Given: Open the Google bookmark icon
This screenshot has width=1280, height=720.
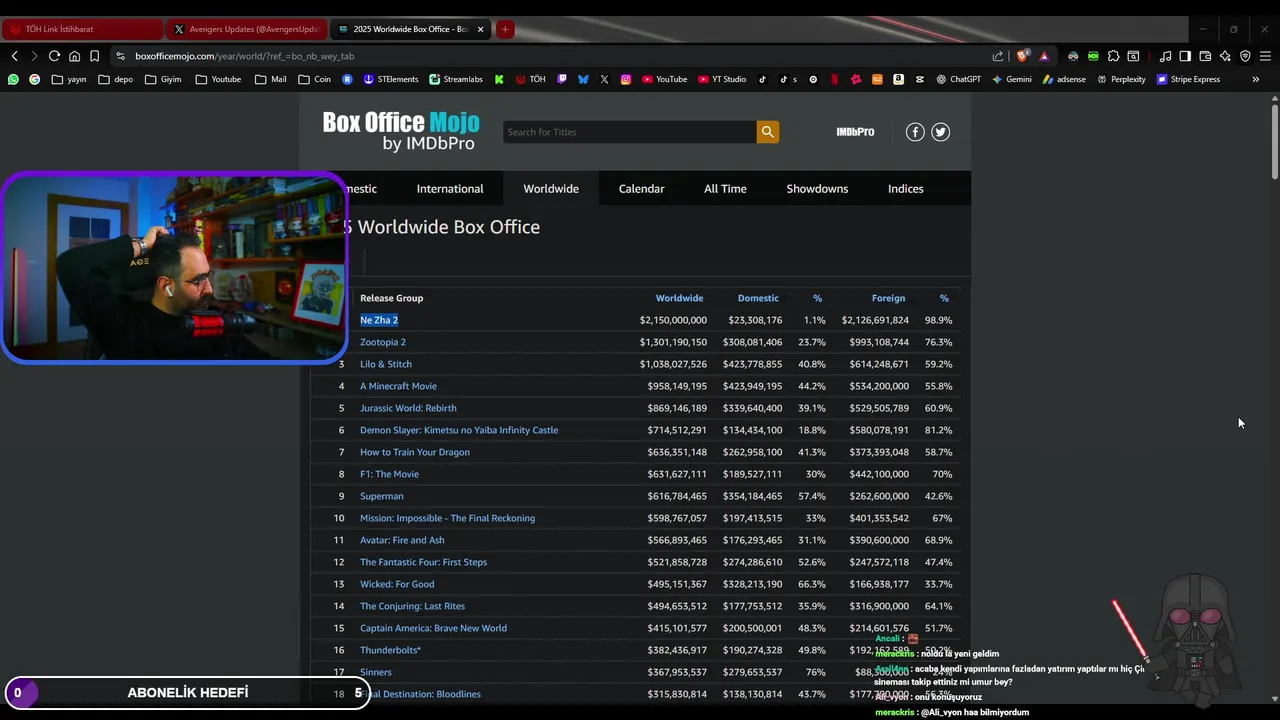Looking at the screenshot, I should click(35, 79).
